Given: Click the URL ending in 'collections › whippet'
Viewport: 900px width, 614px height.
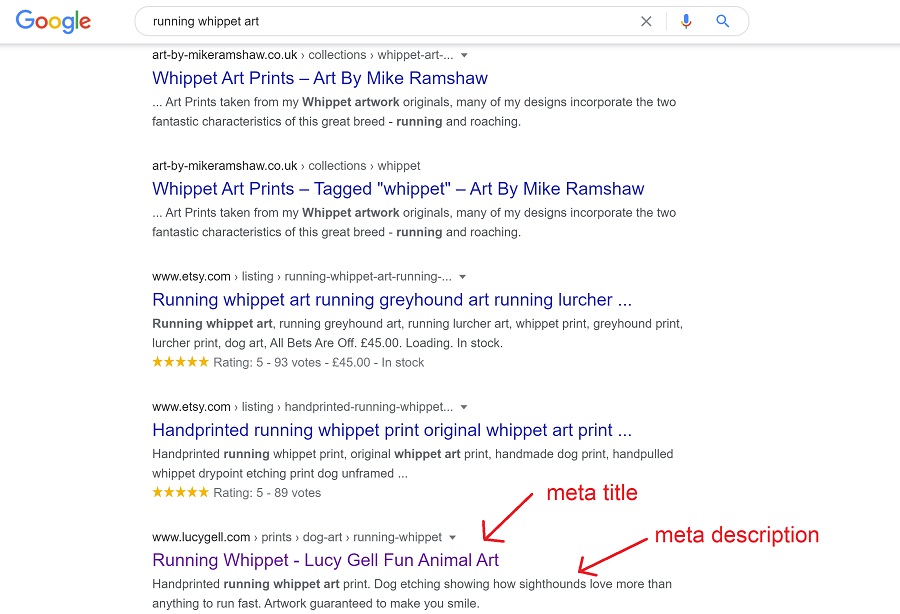Looking at the screenshot, I should click(x=286, y=166).
